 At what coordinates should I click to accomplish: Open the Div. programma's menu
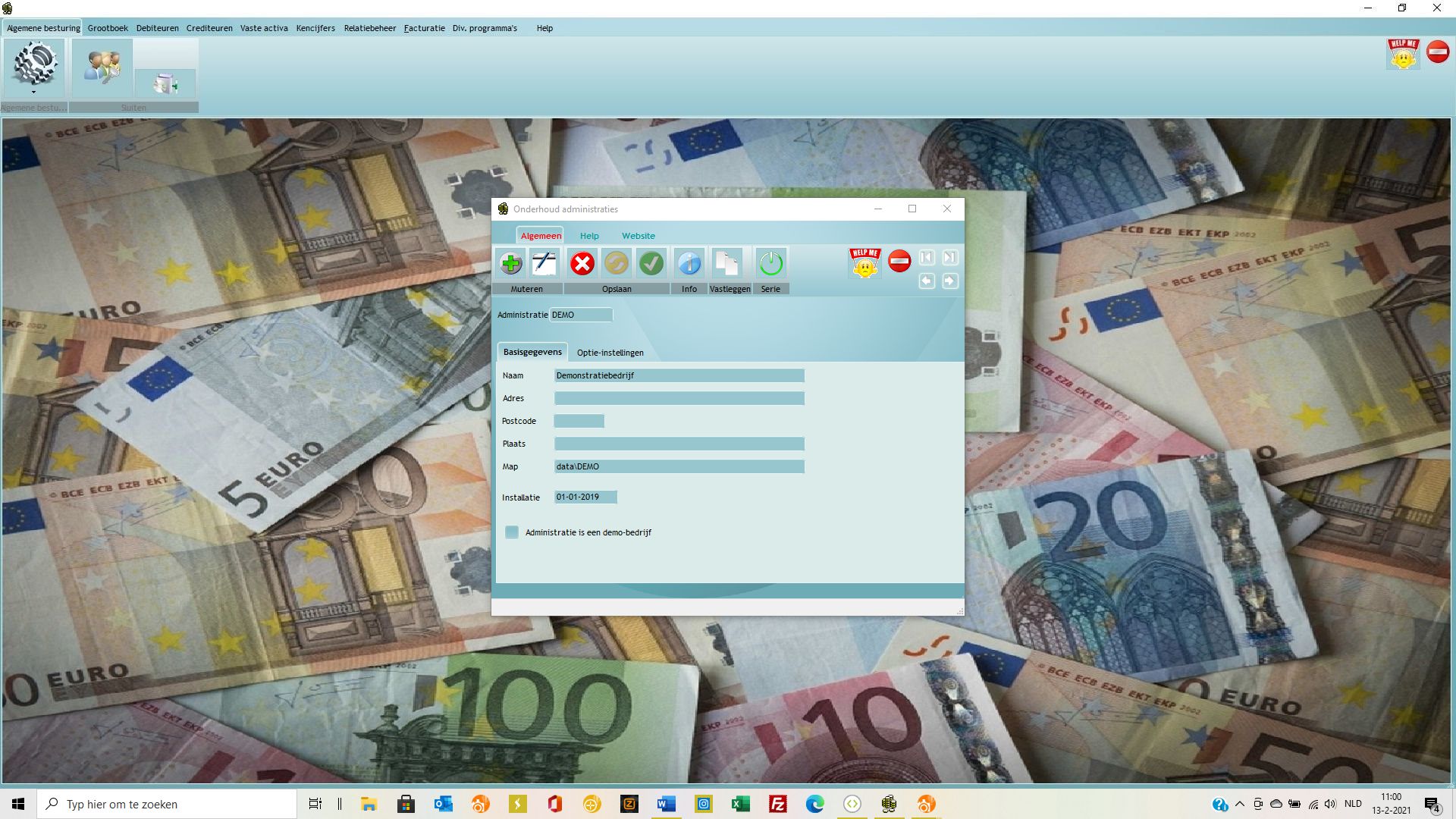point(485,28)
